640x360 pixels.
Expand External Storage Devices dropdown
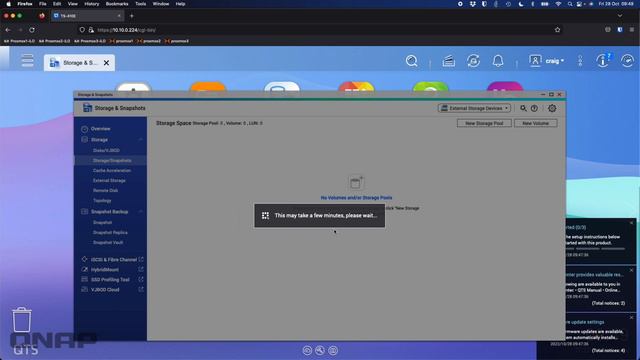[474, 108]
